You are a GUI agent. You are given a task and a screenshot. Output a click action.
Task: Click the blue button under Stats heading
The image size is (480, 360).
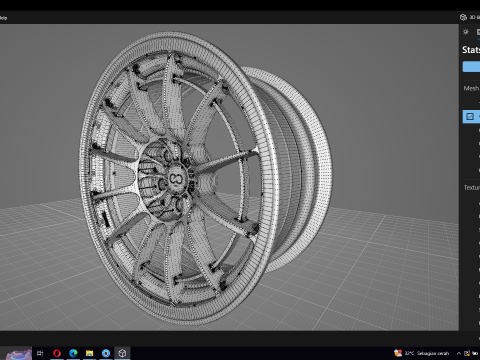(471, 66)
